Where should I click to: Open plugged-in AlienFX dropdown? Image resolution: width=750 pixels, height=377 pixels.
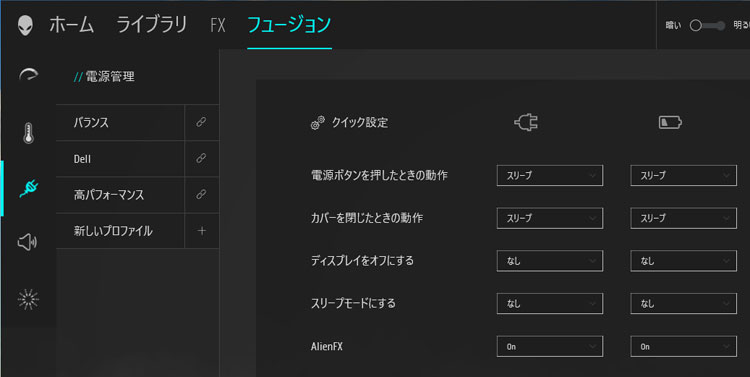point(550,346)
